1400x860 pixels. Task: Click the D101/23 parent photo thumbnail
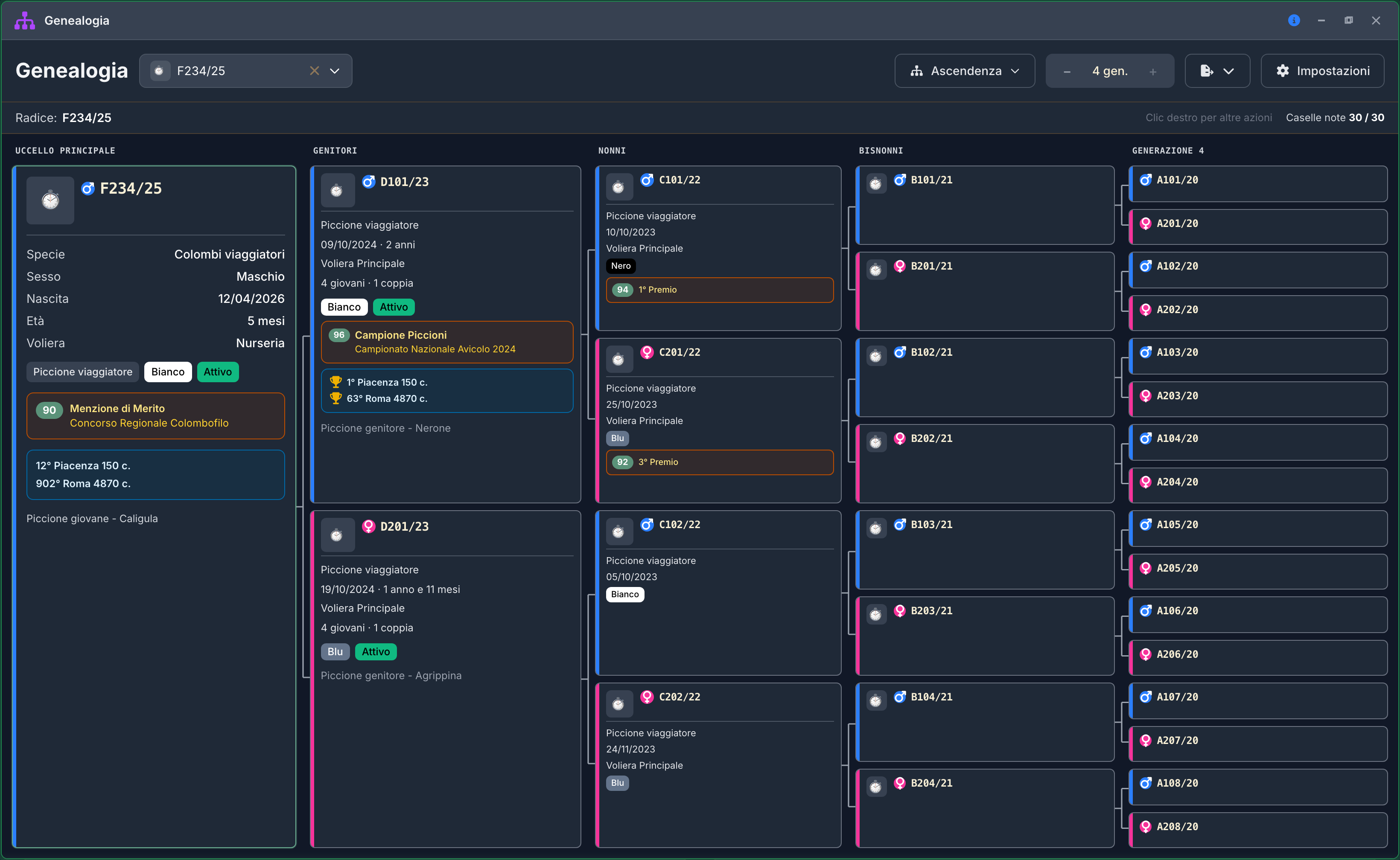338,191
